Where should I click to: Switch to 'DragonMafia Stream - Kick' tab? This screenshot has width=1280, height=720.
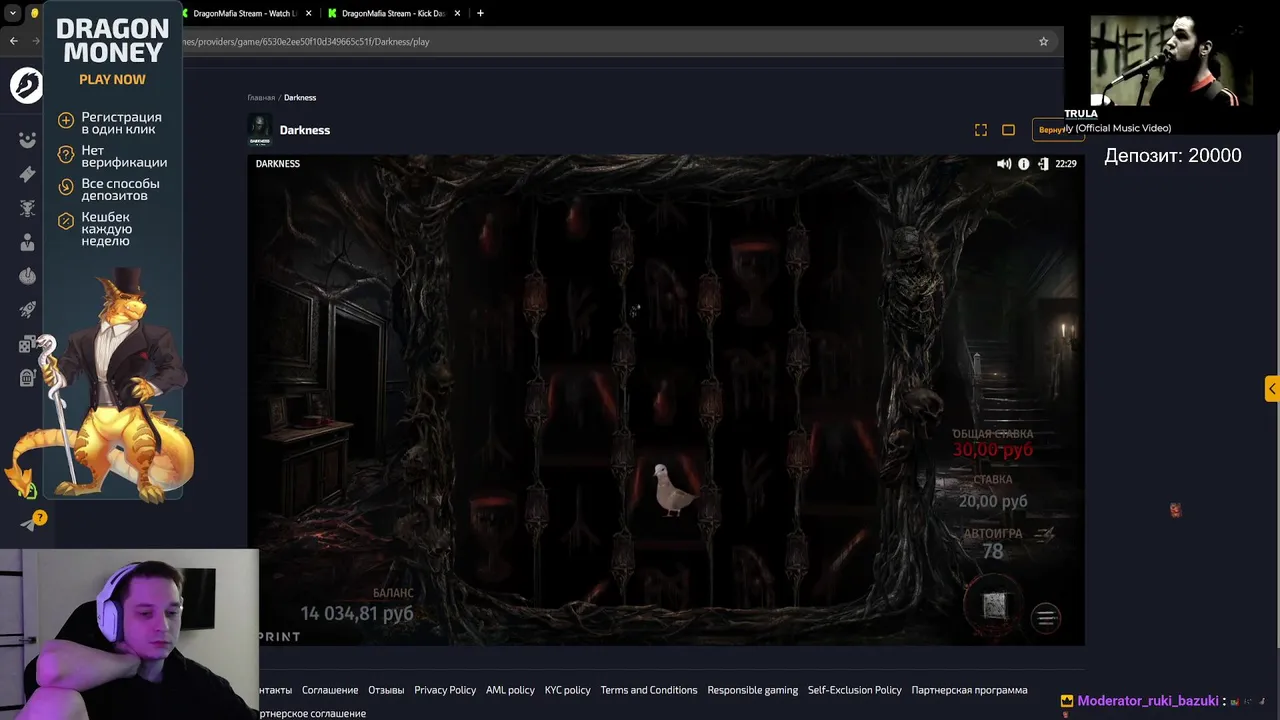tap(395, 13)
